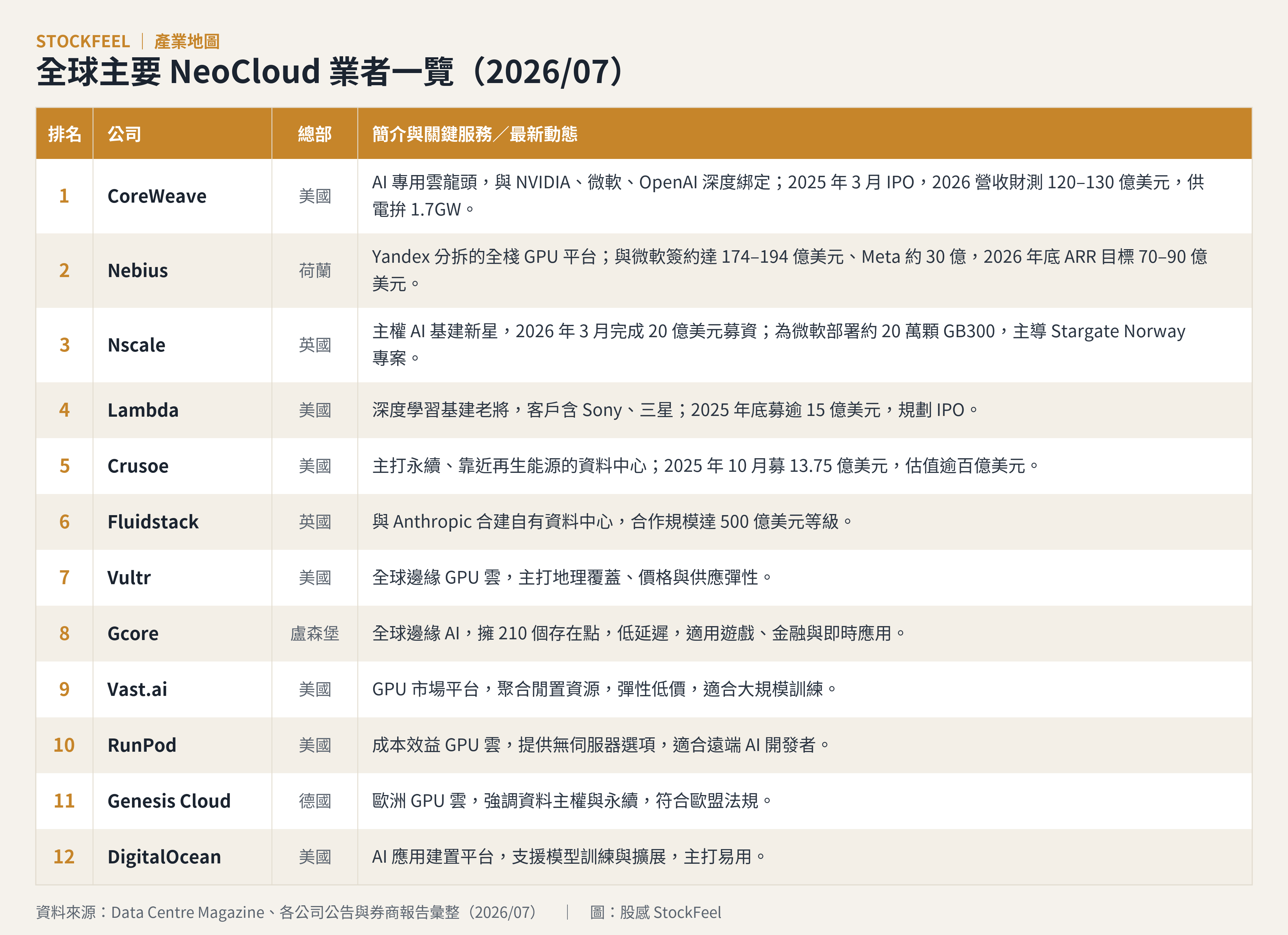Click RunPod description 成本效益 GPU 雲
Viewport: 1288px width, 935px height.
point(601,745)
